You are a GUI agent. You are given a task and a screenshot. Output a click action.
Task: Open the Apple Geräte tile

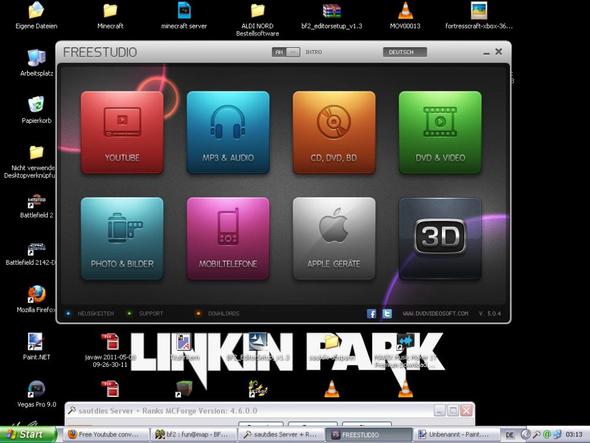pyautogui.click(x=334, y=239)
